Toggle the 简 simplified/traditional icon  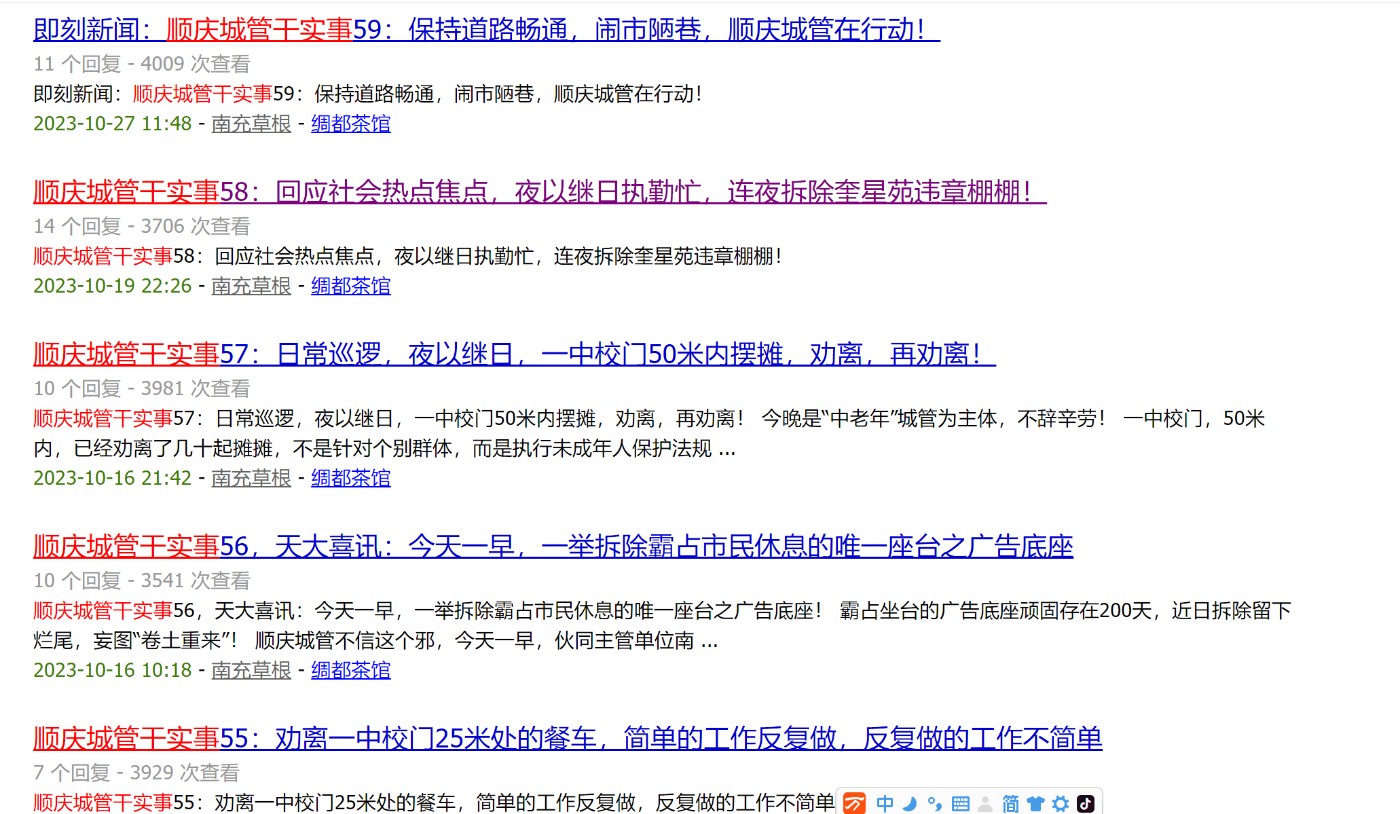coord(1010,803)
